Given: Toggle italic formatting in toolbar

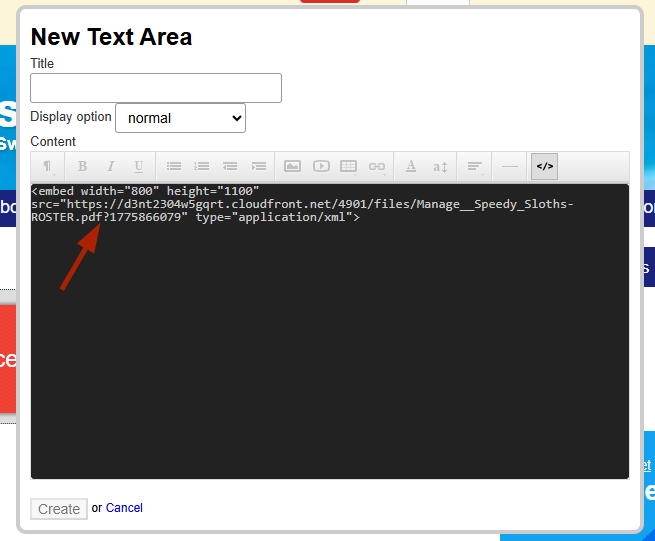Looking at the screenshot, I should [111, 167].
